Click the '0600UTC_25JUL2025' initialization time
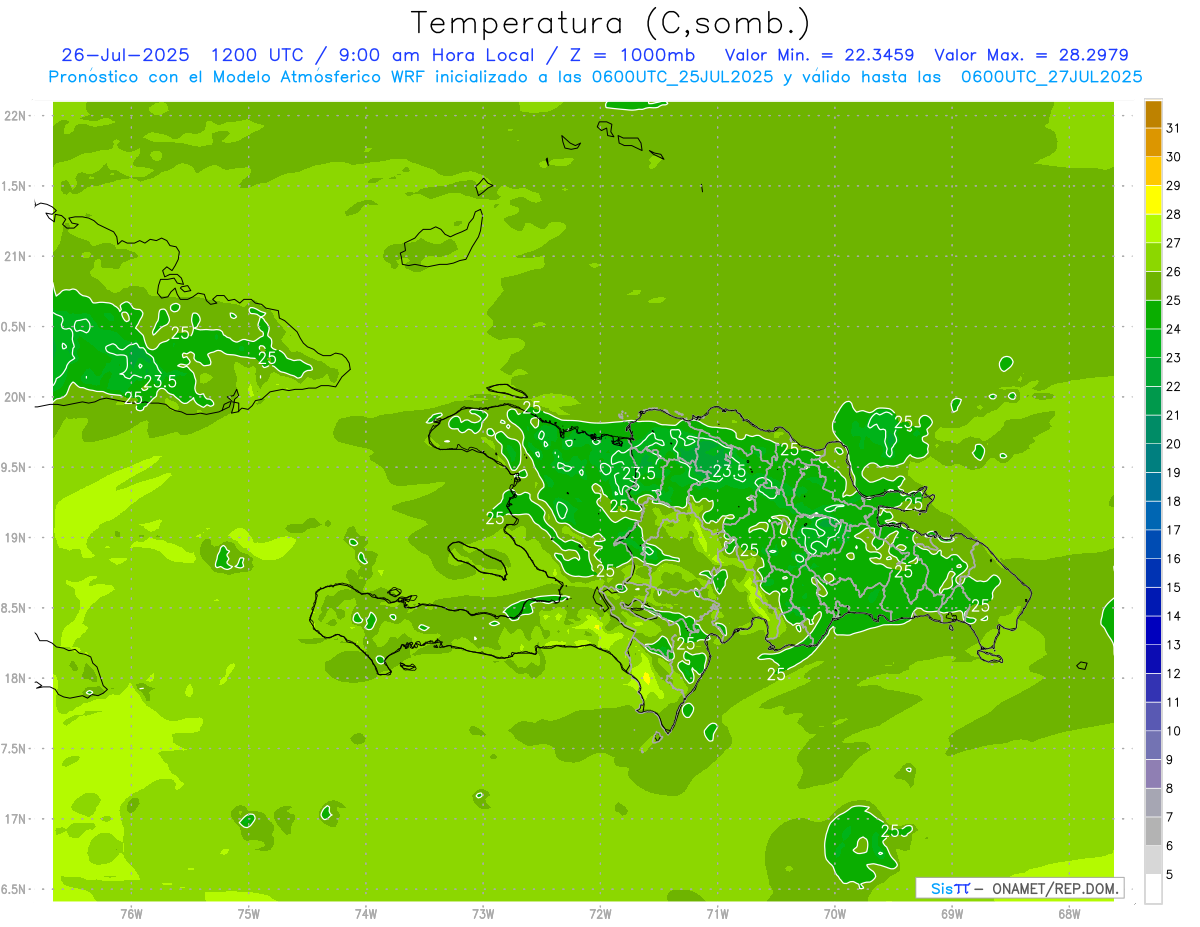Viewport: 1200px width, 927px height. click(682, 77)
